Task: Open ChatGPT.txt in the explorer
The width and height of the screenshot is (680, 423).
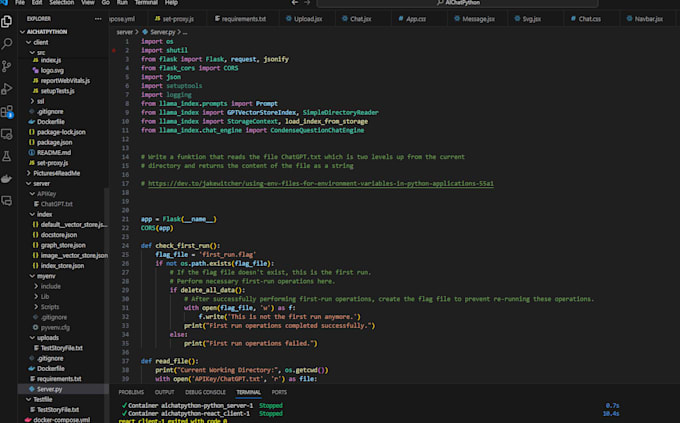Action: (56, 204)
